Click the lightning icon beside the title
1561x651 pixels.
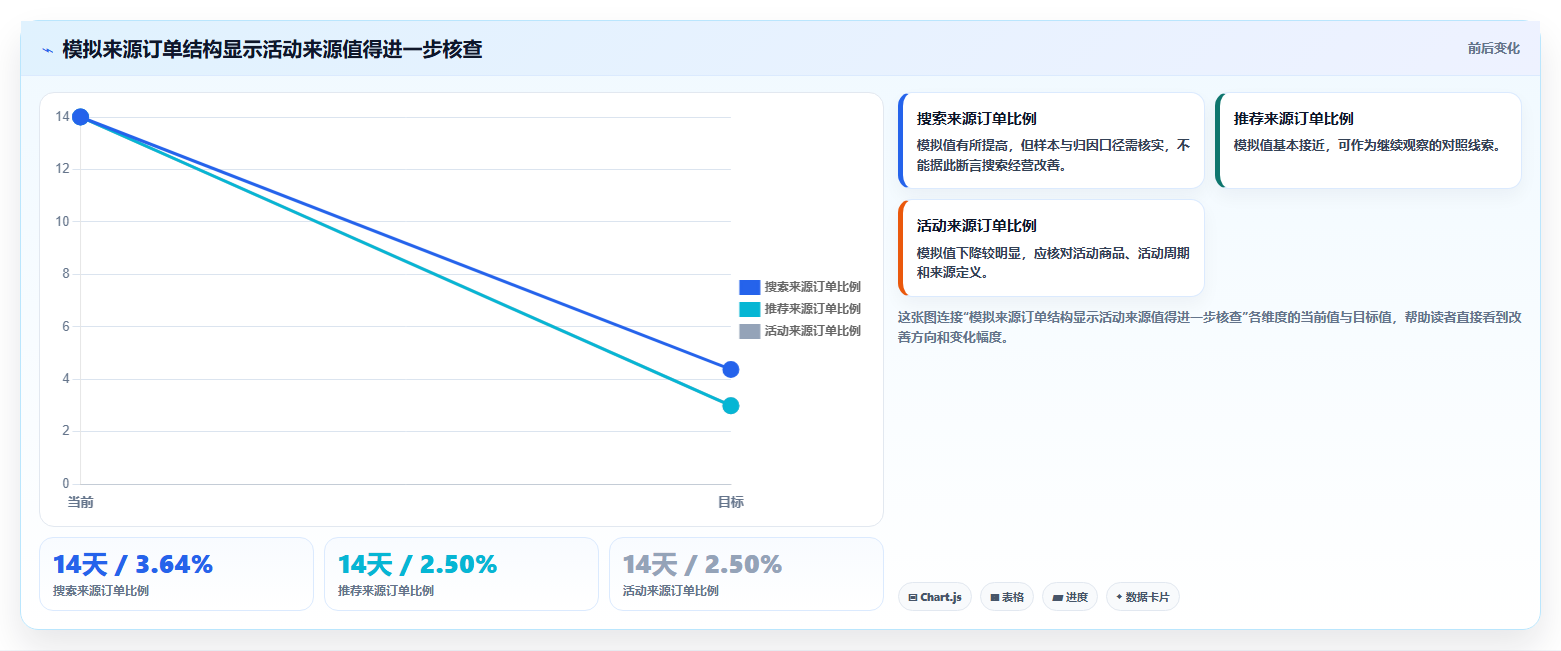point(47,50)
